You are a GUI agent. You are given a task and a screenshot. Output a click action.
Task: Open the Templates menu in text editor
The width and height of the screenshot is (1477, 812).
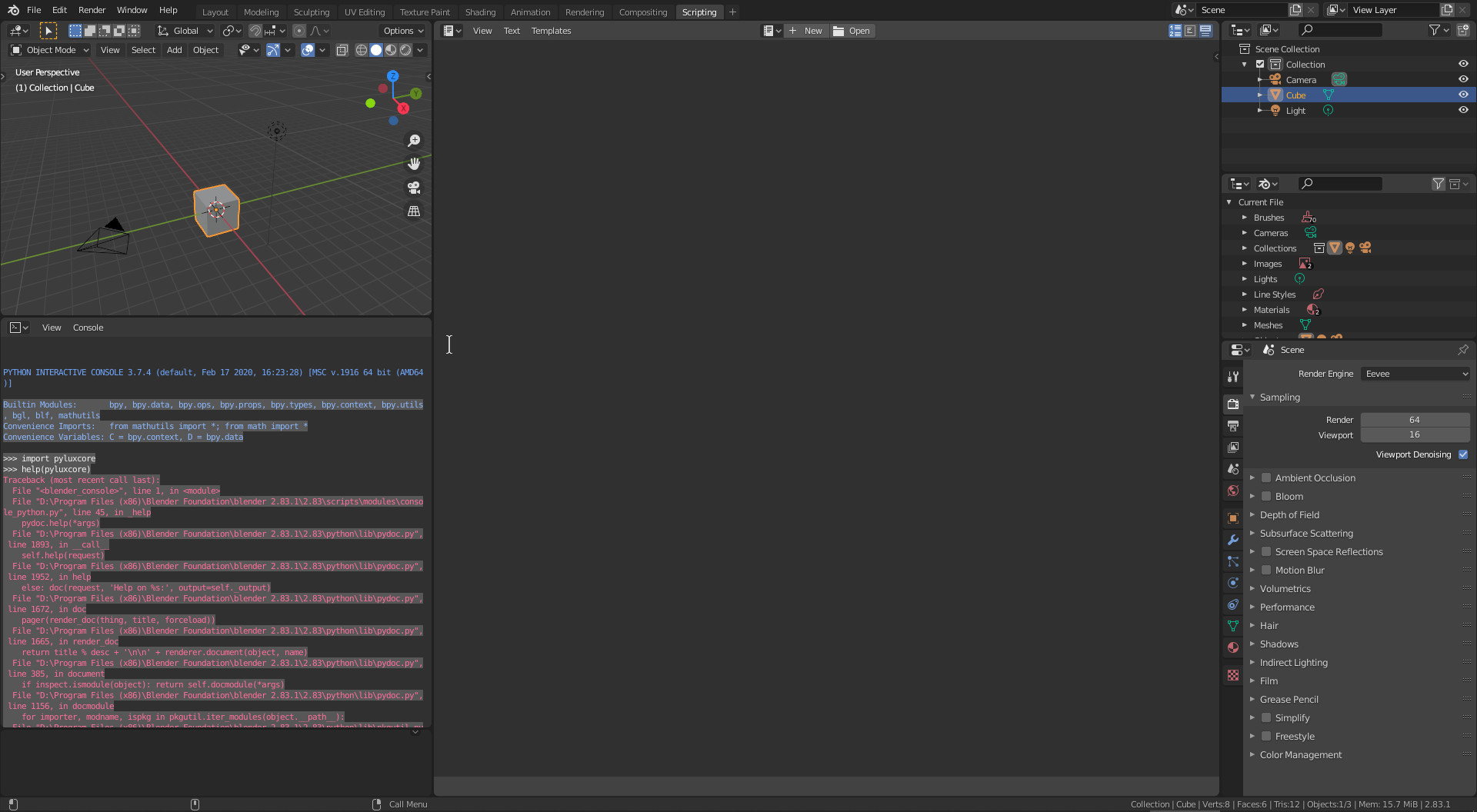pos(551,31)
